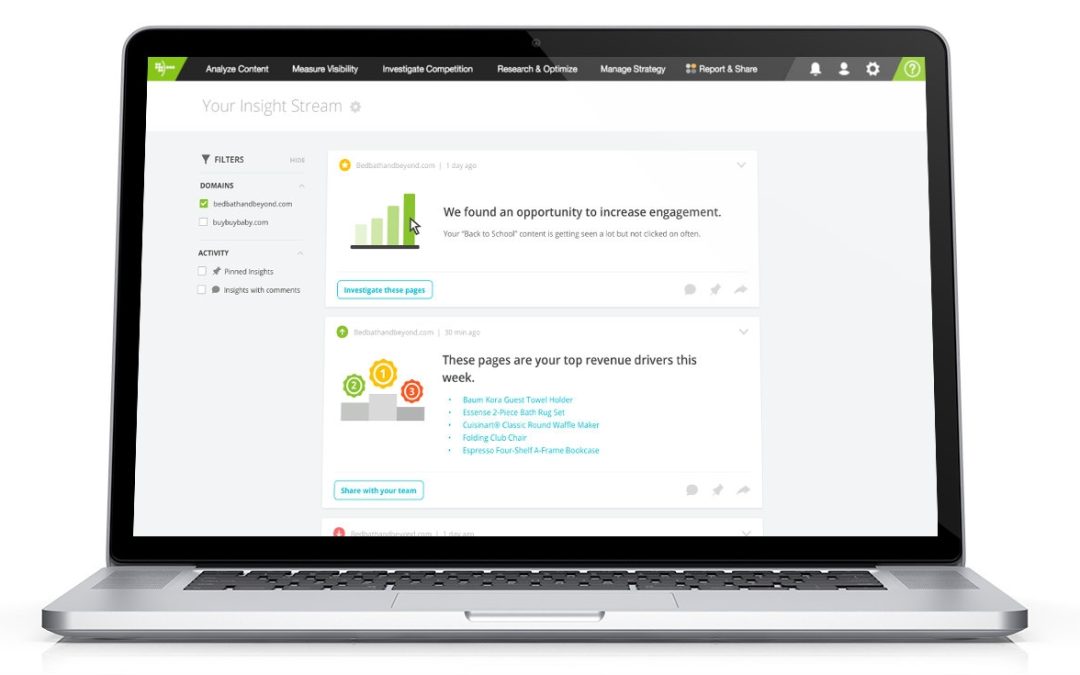Open the settings gear in top bar
Image resolution: width=1080 pixels, height=675 pixels.
pos(873,68)
